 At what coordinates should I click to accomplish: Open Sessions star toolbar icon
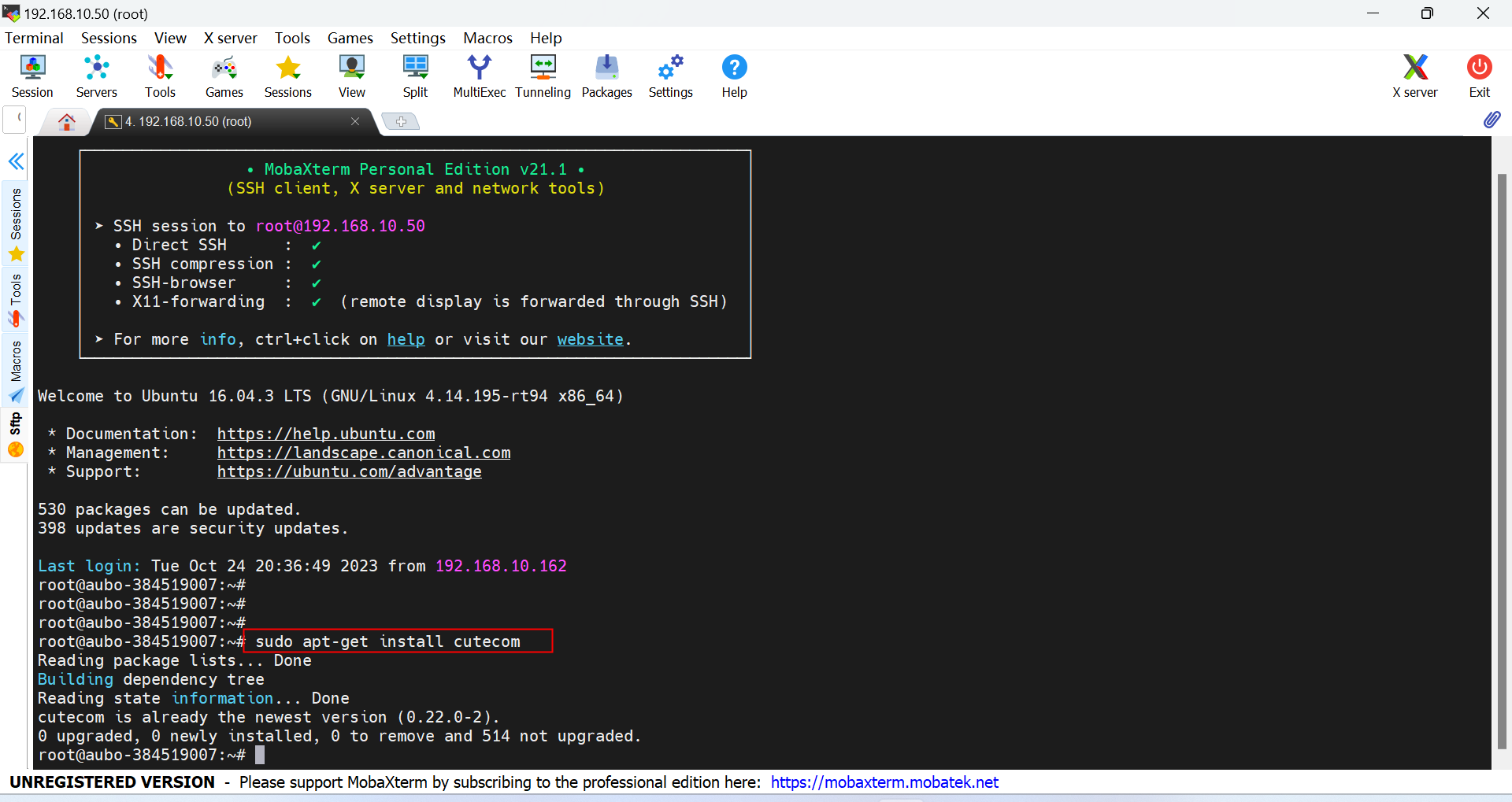pos(288,76)
